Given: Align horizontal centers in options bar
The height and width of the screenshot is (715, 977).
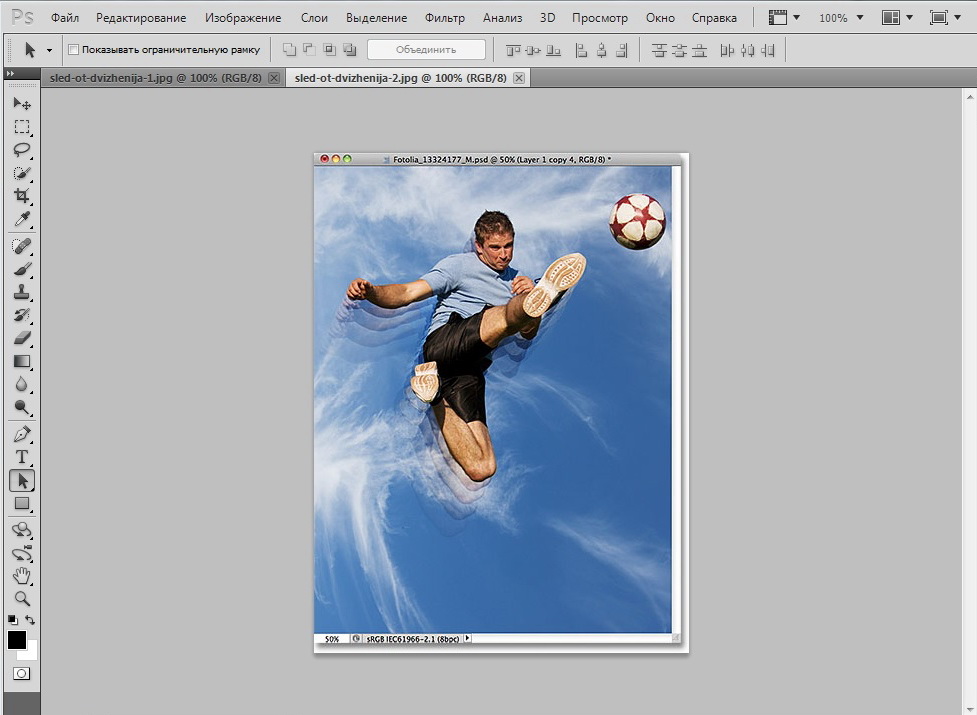Looking at the screenshot, I should [x=601, y=50].
